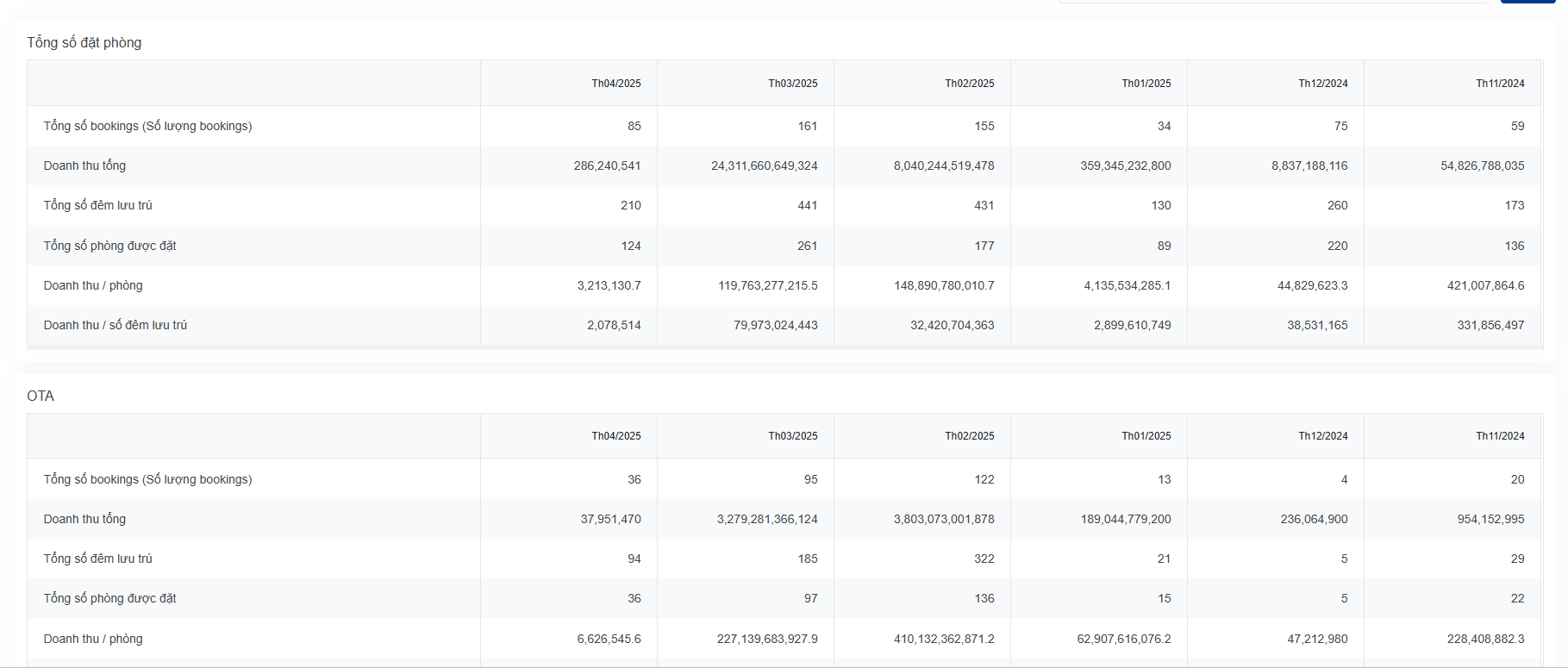Image resolution: width=1568 pixels, height=668 pixels.
Task: Click Tổng số phòng được đặt label in OTA table
Action: (x=109, y=598)
